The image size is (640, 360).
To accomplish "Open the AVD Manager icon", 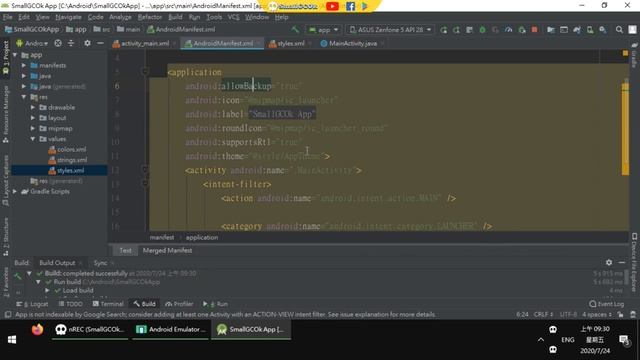I will (x=590, y=30).
